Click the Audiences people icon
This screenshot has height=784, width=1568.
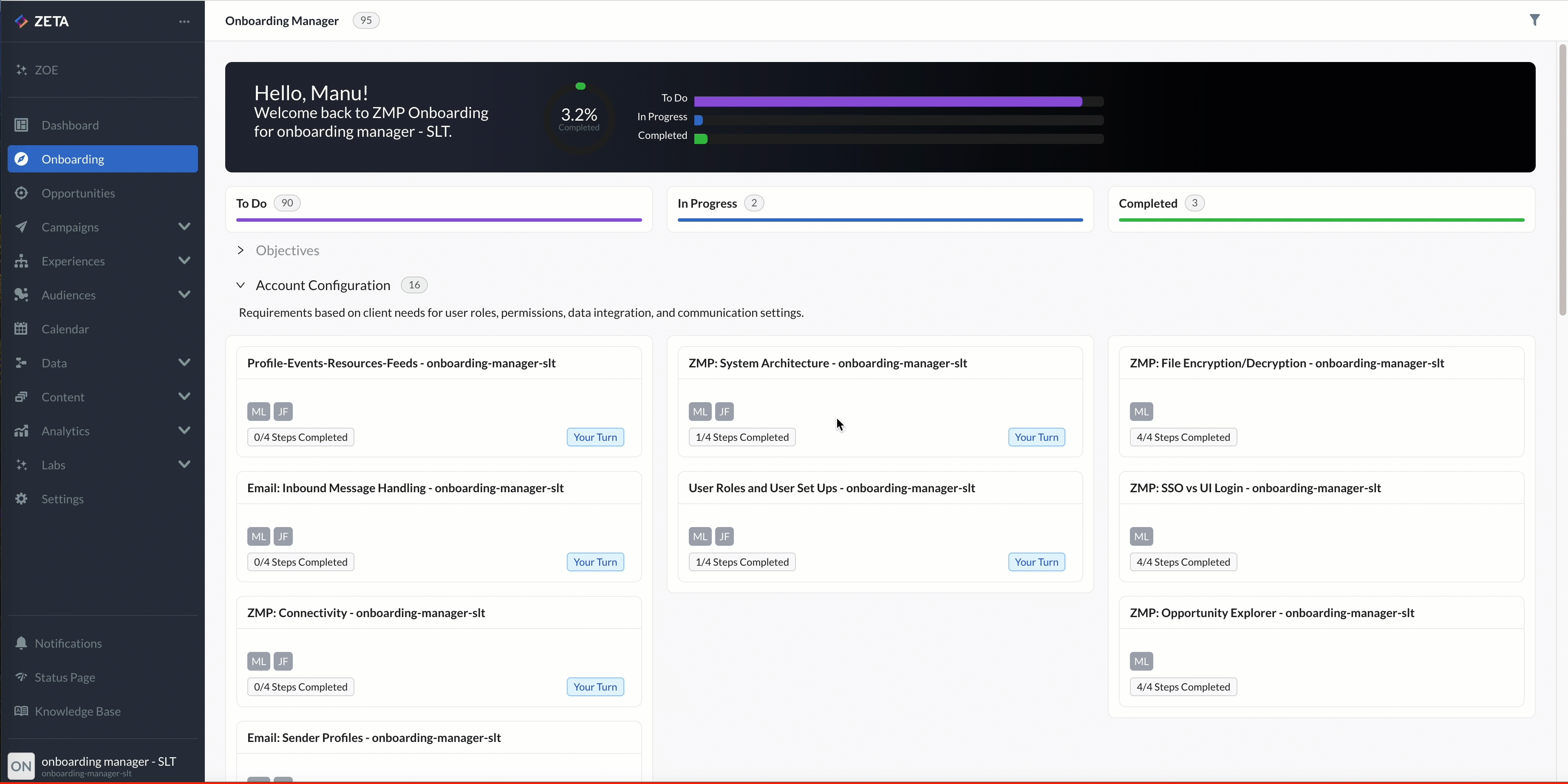[21, 295]
